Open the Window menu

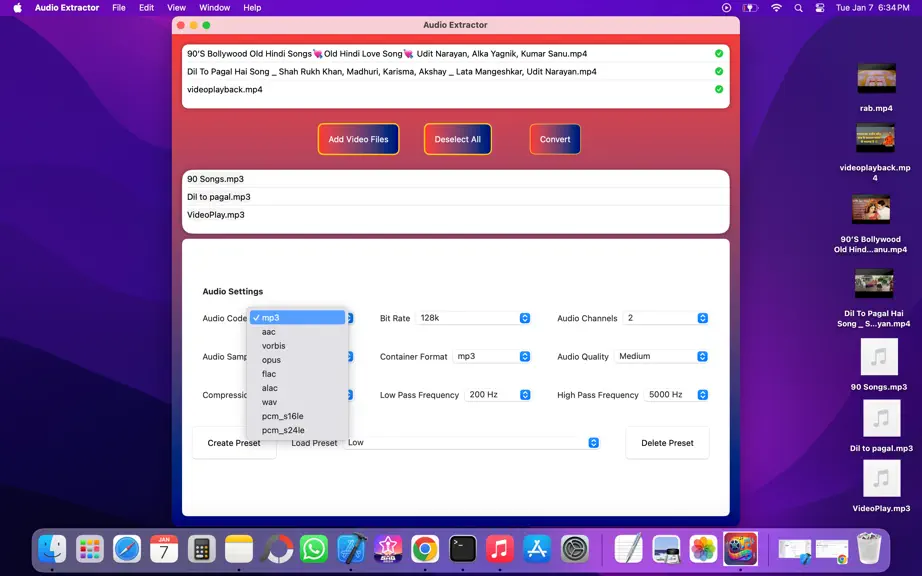click(215, 8)
